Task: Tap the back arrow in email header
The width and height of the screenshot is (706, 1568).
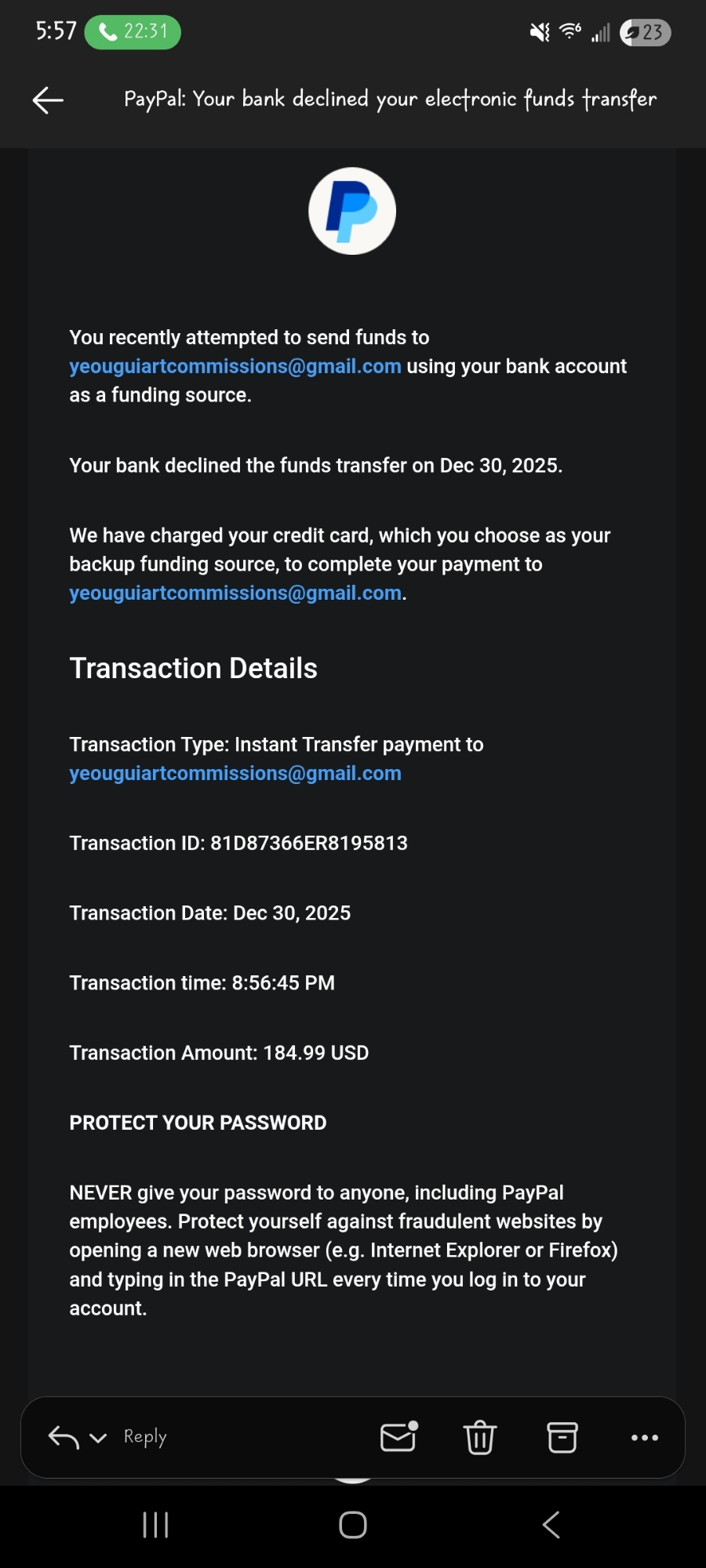Action: [48, 100]
